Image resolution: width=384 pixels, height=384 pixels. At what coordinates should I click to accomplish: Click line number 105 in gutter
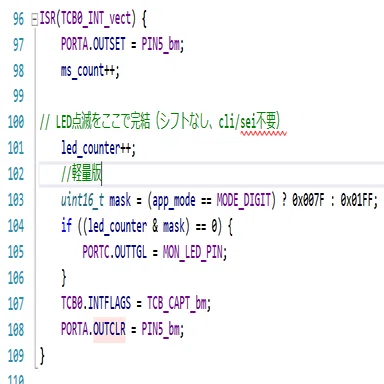click(16, 252)
